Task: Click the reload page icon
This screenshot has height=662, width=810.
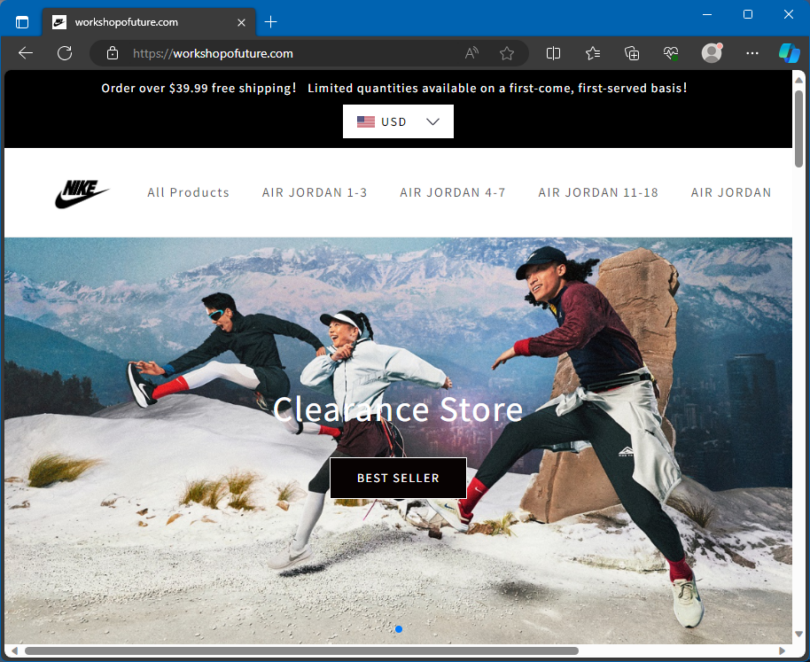Action: coord(63,53)
